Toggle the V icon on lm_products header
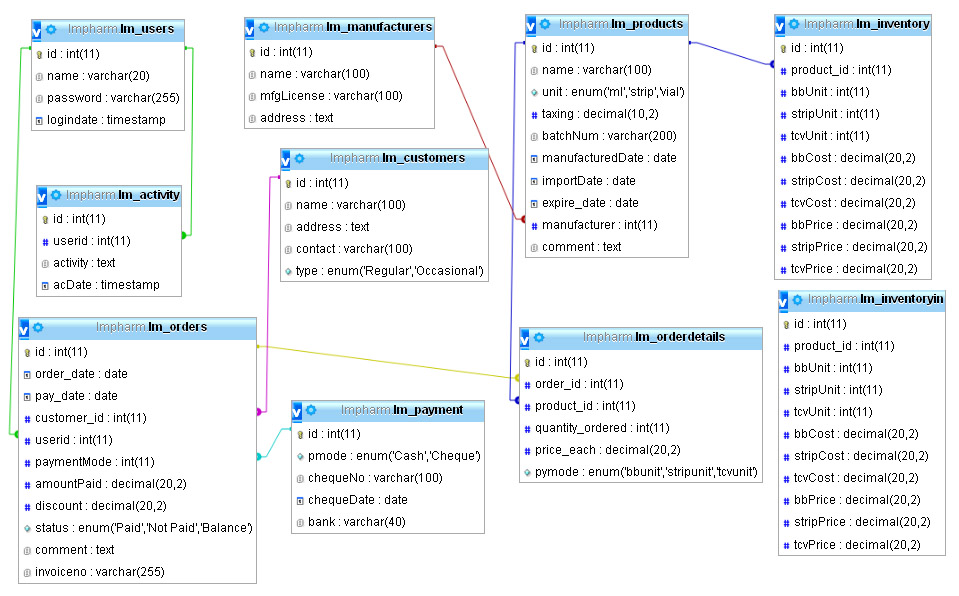Screen dimensions: 959x596 click(529, 24)
